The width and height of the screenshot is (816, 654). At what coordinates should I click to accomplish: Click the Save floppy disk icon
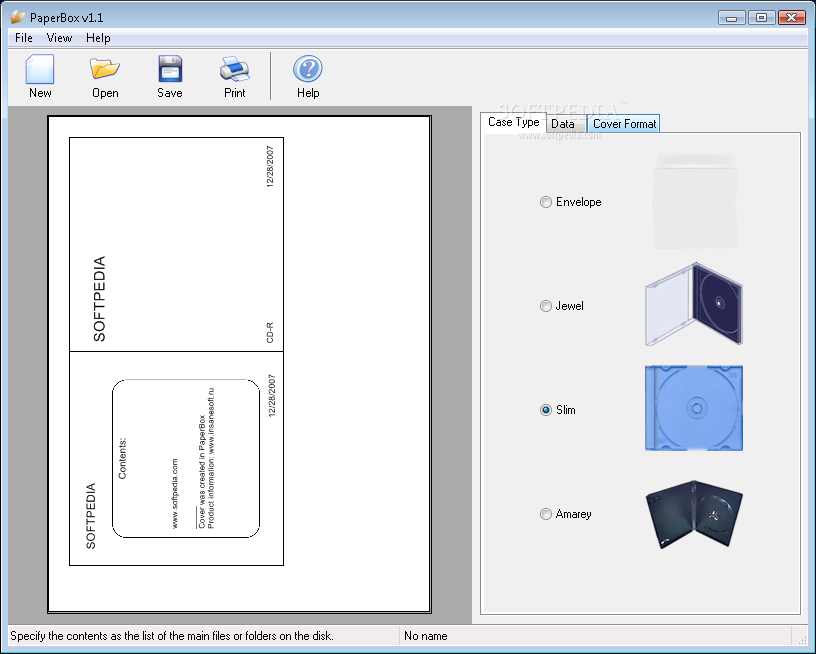170,69
